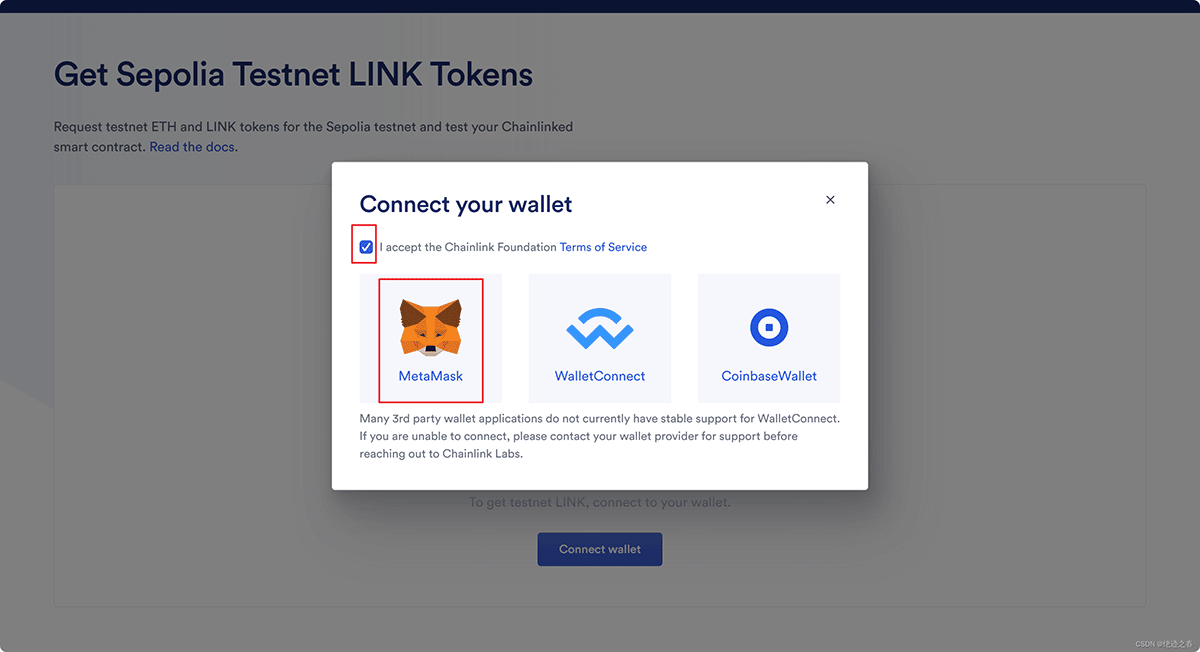Click the I accept the Chainlink Foundation label

coord(467,247)
